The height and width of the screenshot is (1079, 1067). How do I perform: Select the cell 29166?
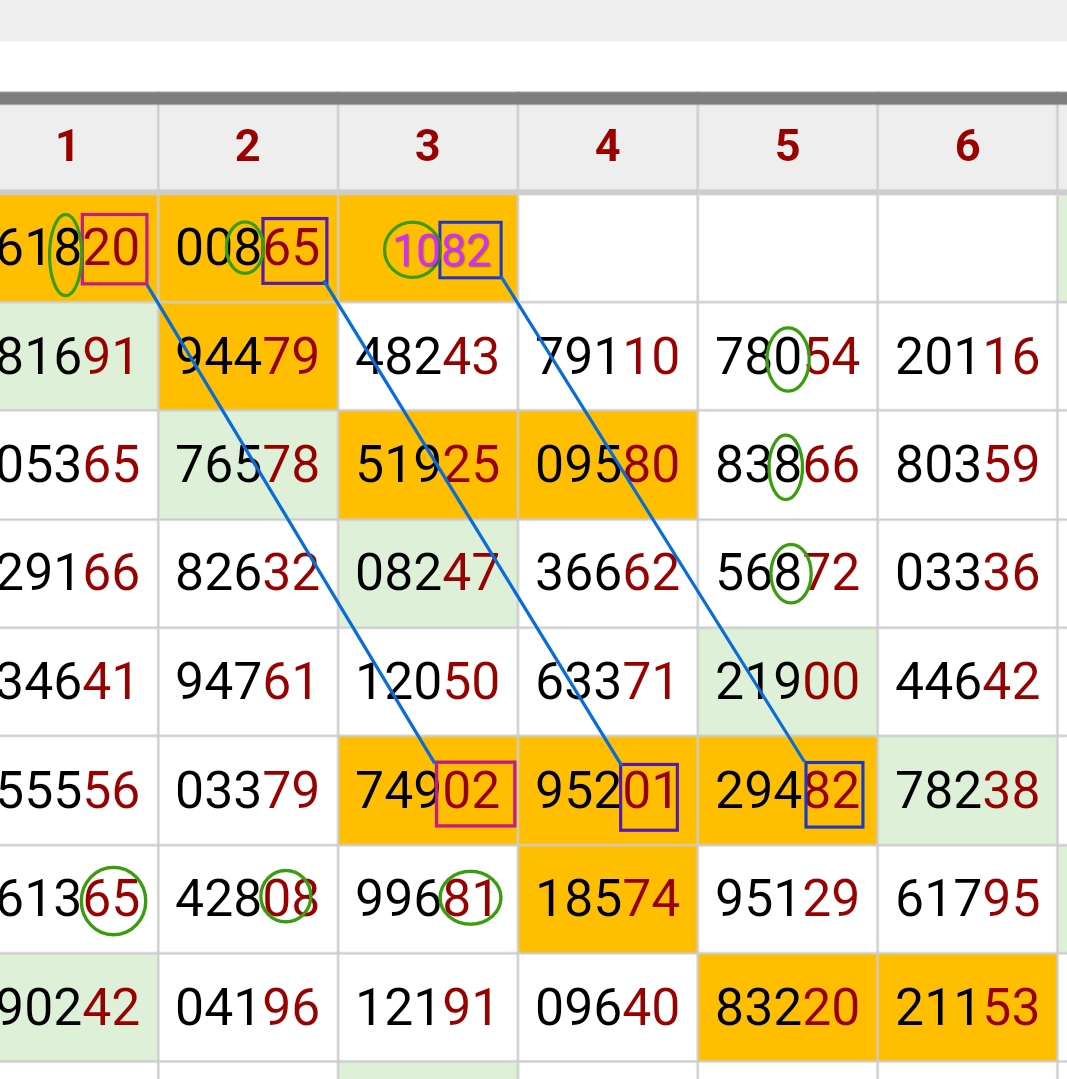(78, 573)
